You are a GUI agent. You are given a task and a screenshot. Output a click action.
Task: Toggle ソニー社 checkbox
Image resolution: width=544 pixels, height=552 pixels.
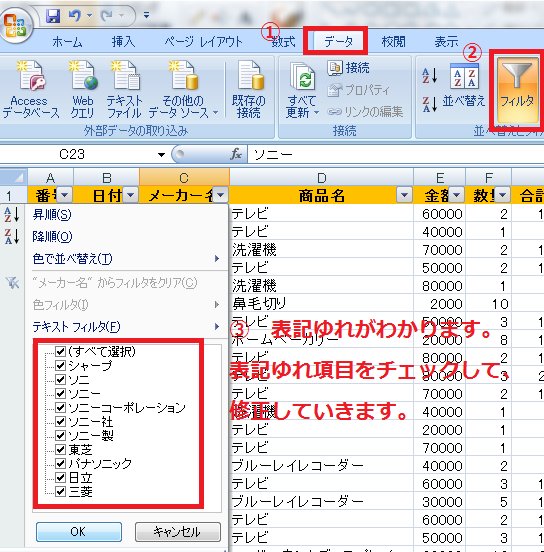(61, 421)
